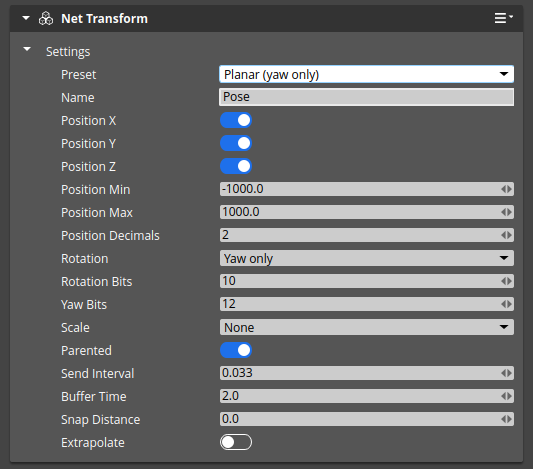Click the Yaw Bits label
The image size is (533, 469).
tap(84, 305)
